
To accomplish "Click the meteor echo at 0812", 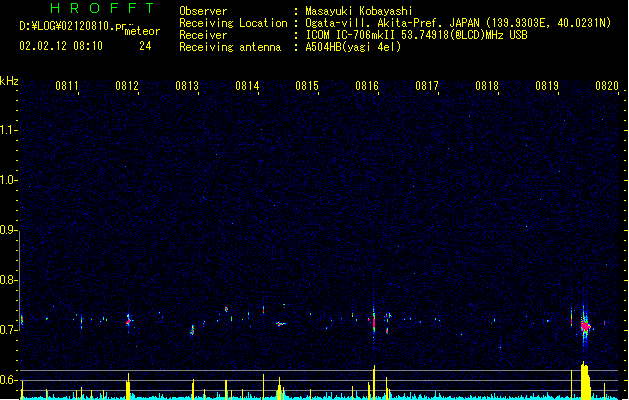I will [128, 321].
